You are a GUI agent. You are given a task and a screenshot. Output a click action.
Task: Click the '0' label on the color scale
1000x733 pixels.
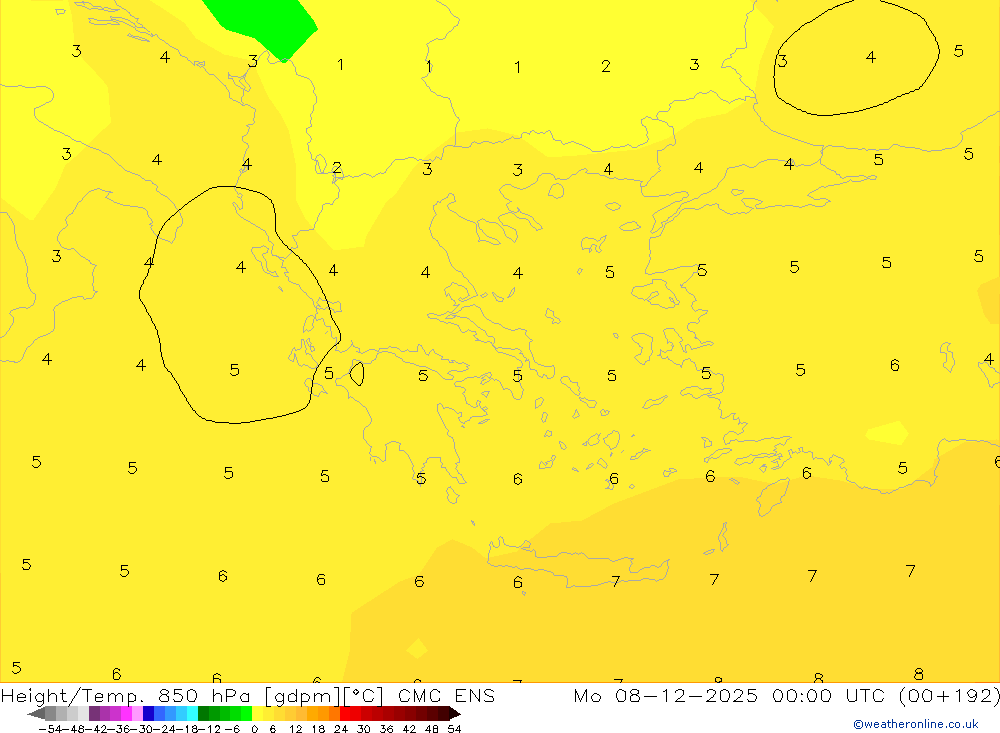click(254, 729)
